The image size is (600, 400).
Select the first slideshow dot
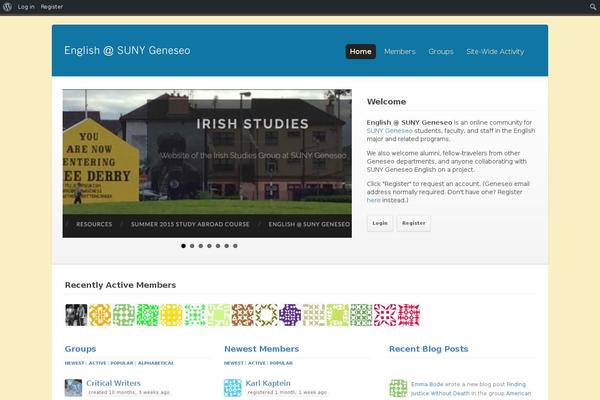[x=183, y=246]
